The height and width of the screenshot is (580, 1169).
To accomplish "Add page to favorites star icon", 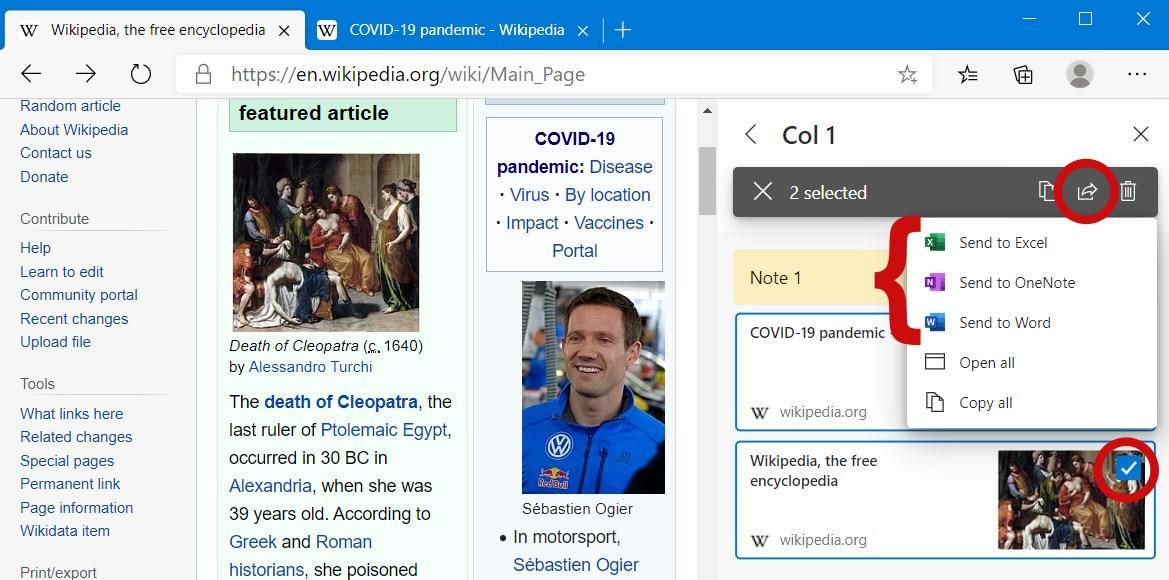I will click(907, 74).
